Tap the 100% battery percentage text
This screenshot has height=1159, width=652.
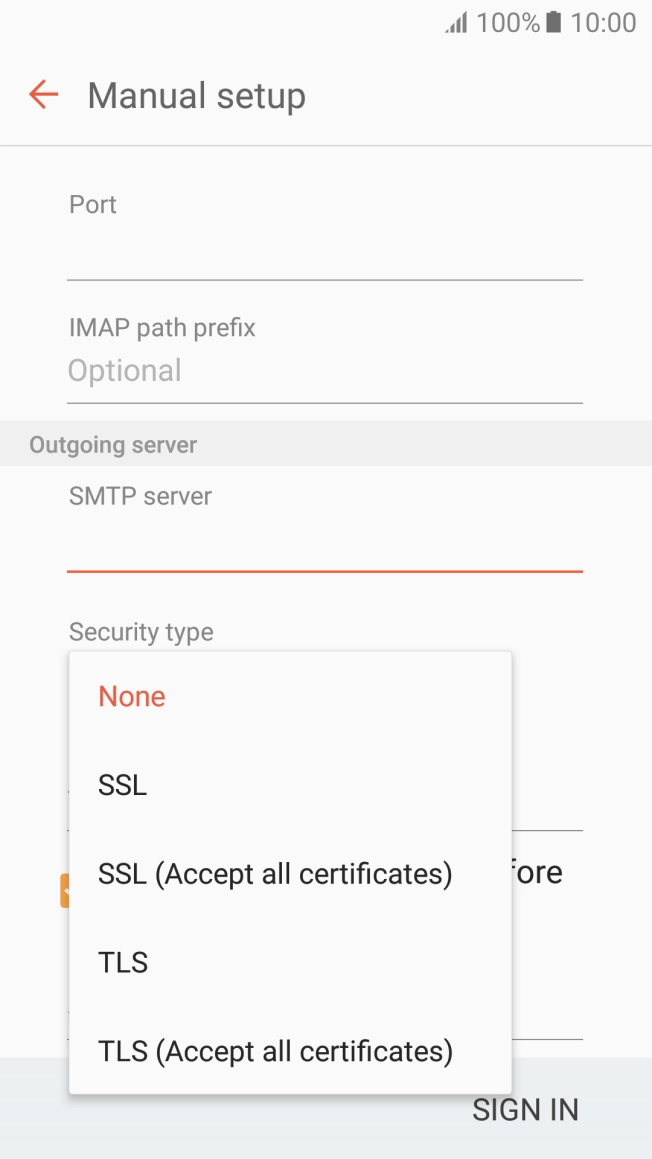pyautogui.click(x=508, y=23)
